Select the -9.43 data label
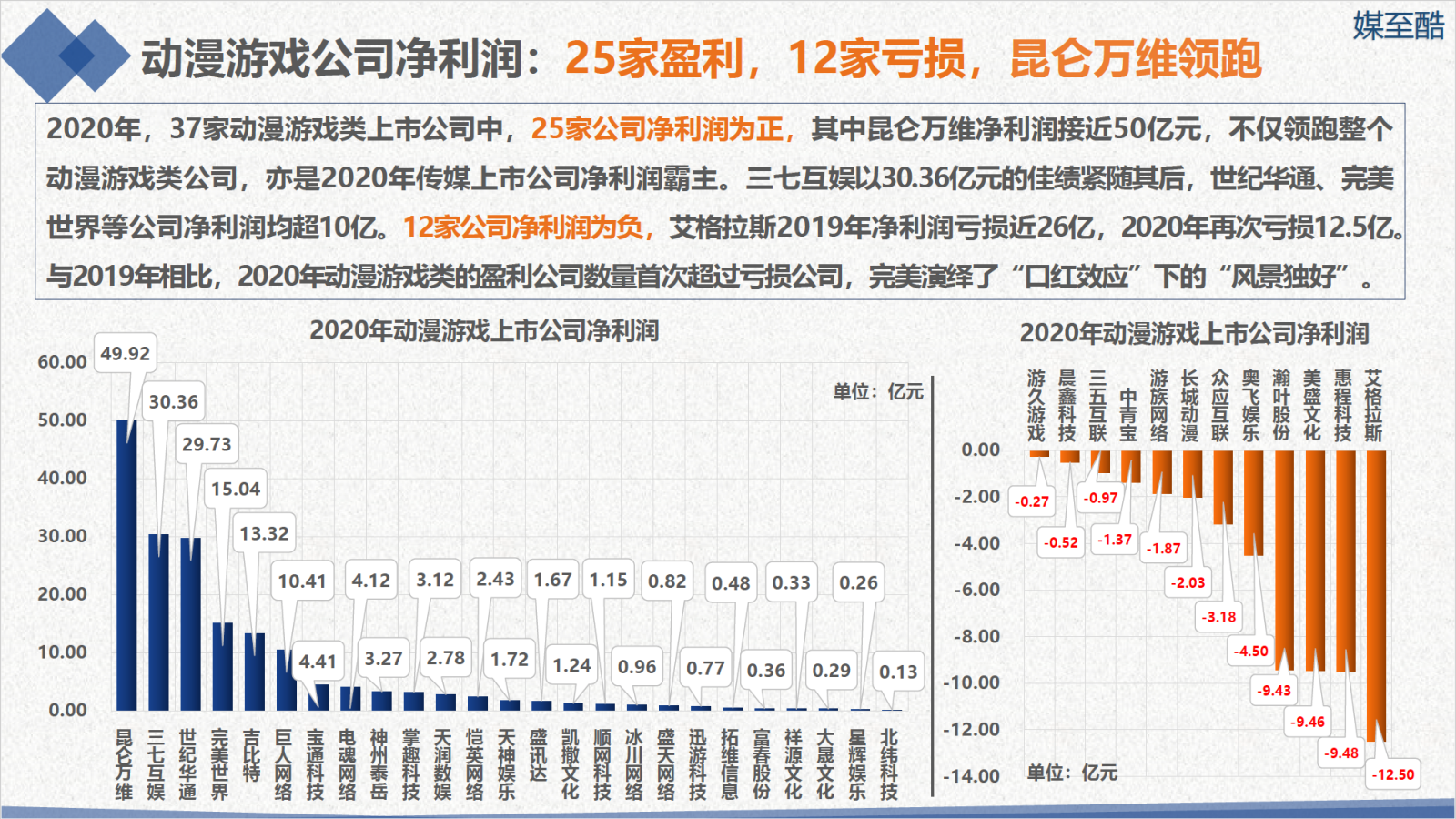 [x=1274, y=691]
